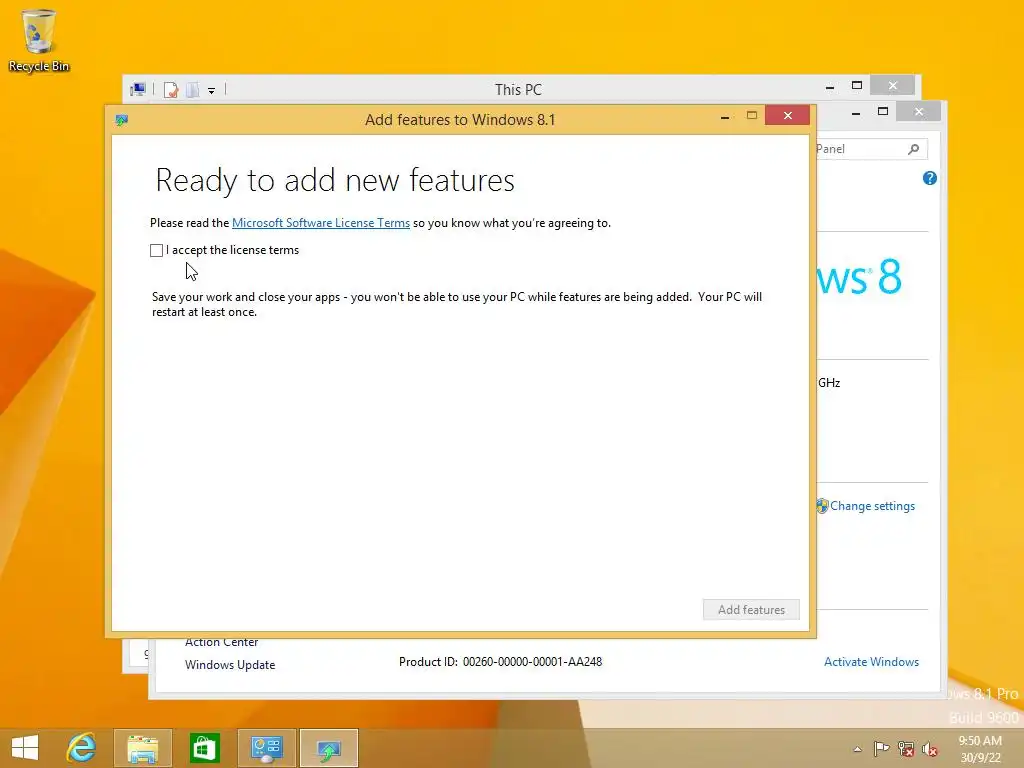The image size is (1024, 768).
Task: Switch to the Control Panel taskbar item
Action: coord(266,748)
